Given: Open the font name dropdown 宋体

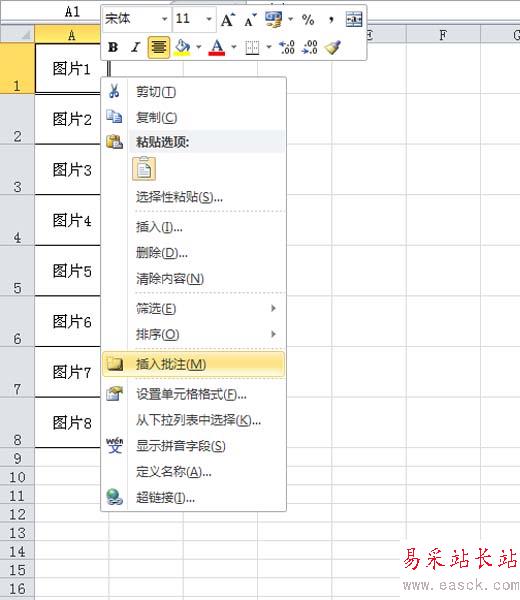Looking at the screenshot, I should pos(165,19).
